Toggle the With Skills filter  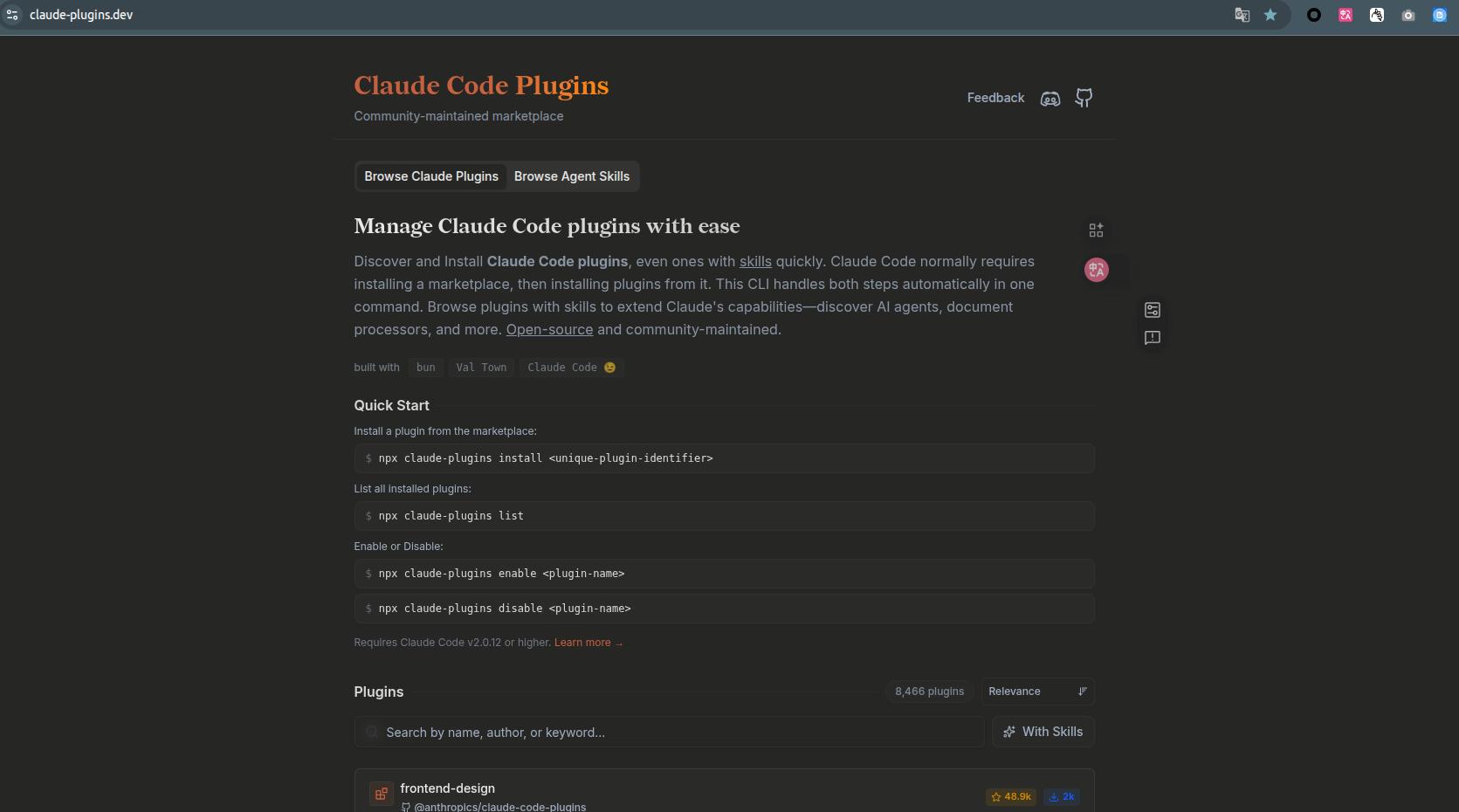(x=1043, y=732)
